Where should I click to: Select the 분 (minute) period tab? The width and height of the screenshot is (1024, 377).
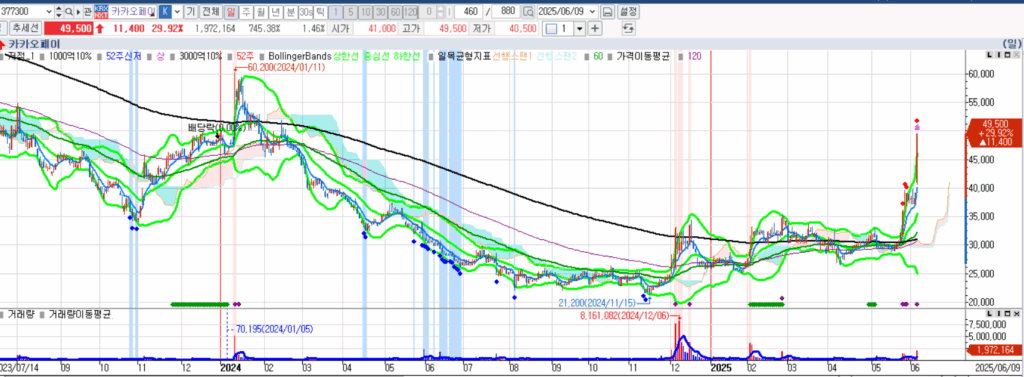click(x=290, y=12)
